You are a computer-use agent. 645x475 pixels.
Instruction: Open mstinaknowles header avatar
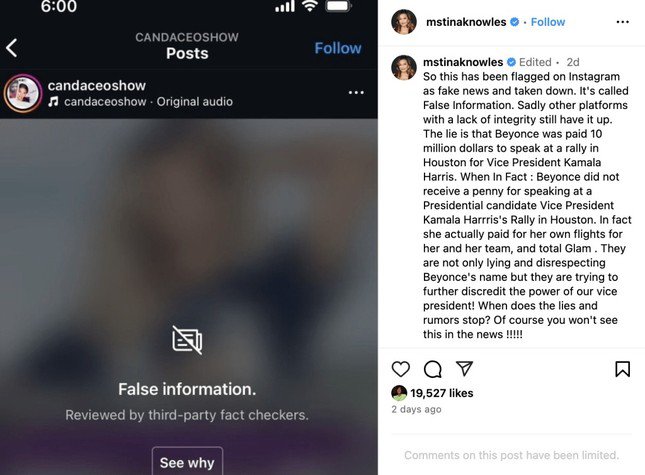tap(404, 22)
